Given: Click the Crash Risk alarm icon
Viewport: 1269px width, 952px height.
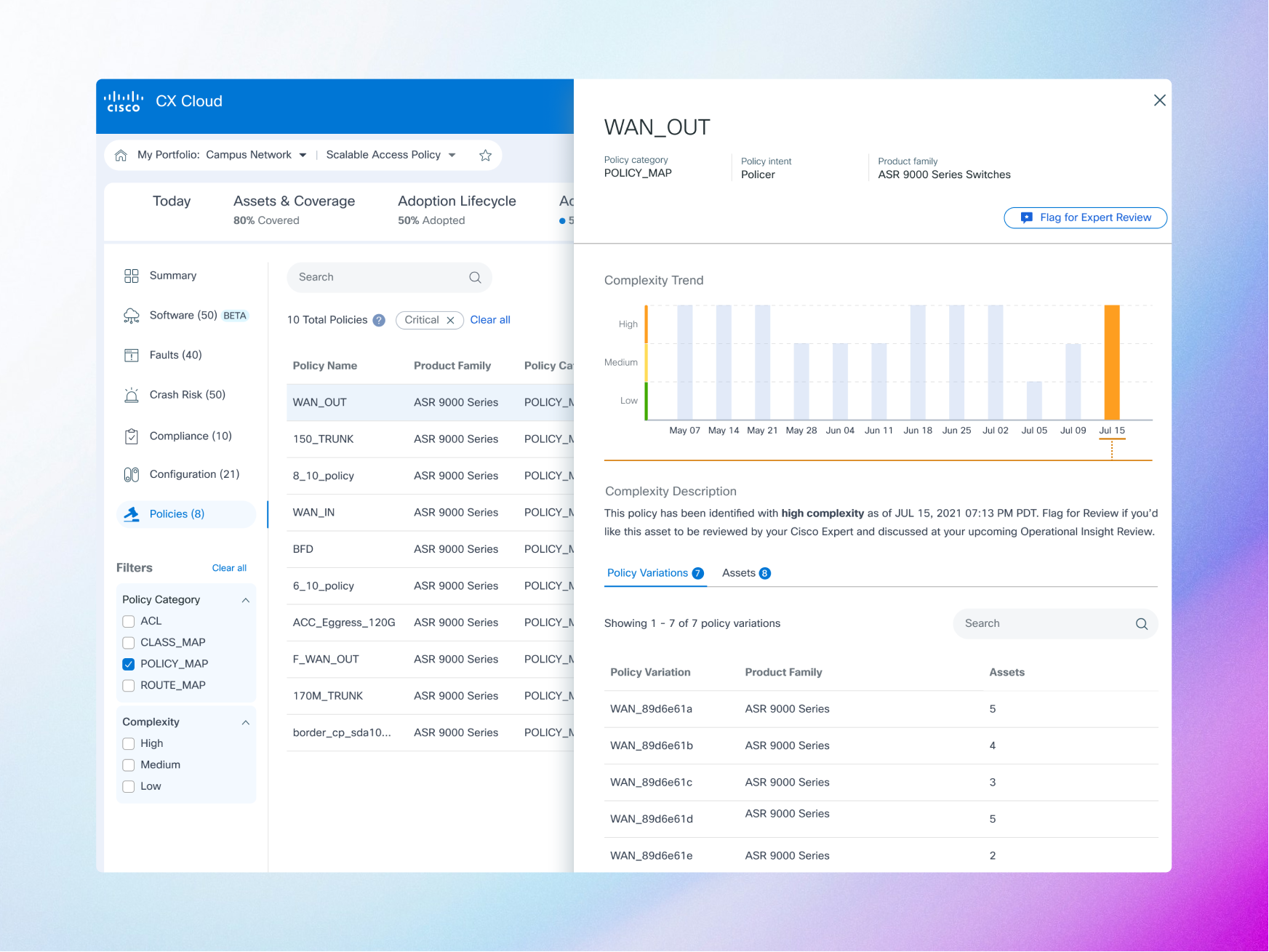Looking at the screenshot, I should (132, 395).
